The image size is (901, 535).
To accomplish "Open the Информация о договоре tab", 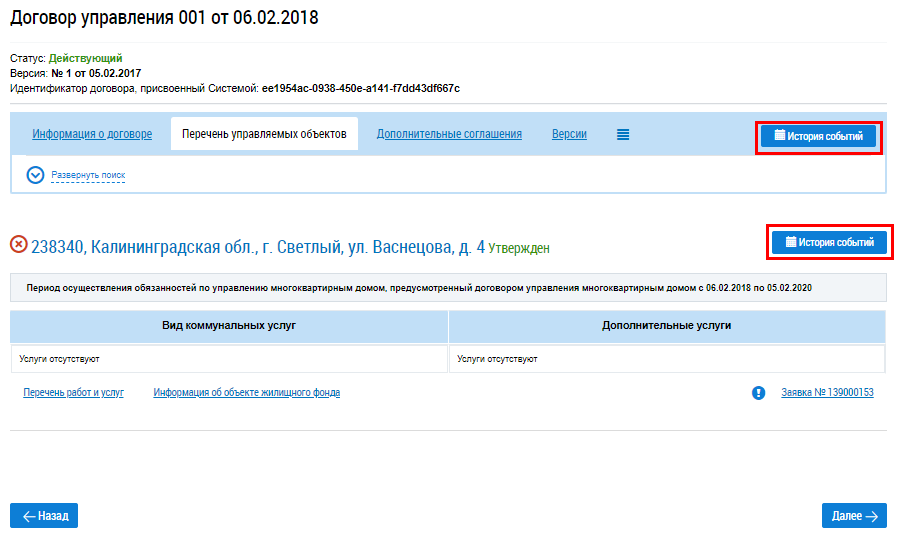I will point(92,134).
